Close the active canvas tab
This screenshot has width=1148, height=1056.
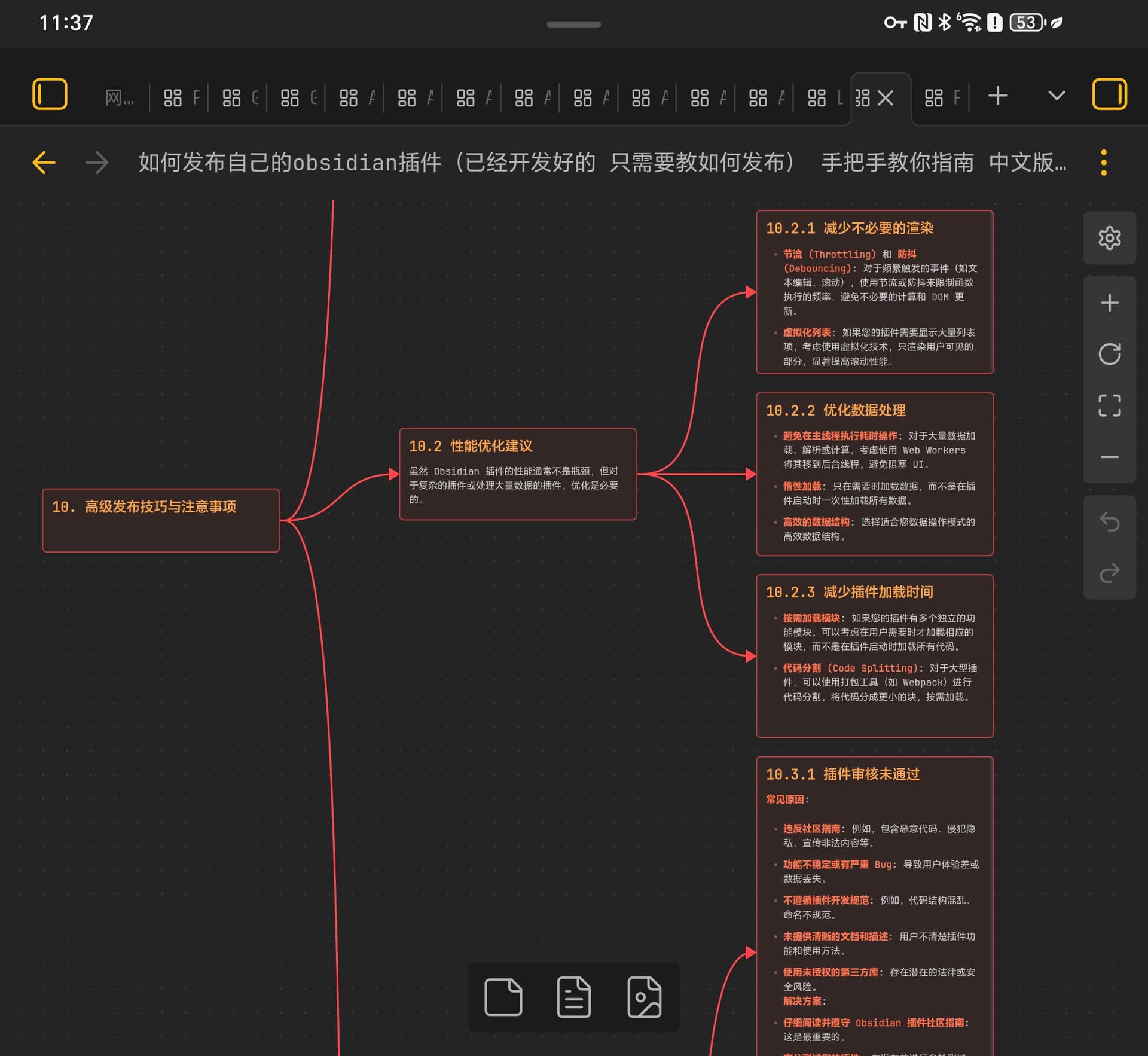(886, 97)
